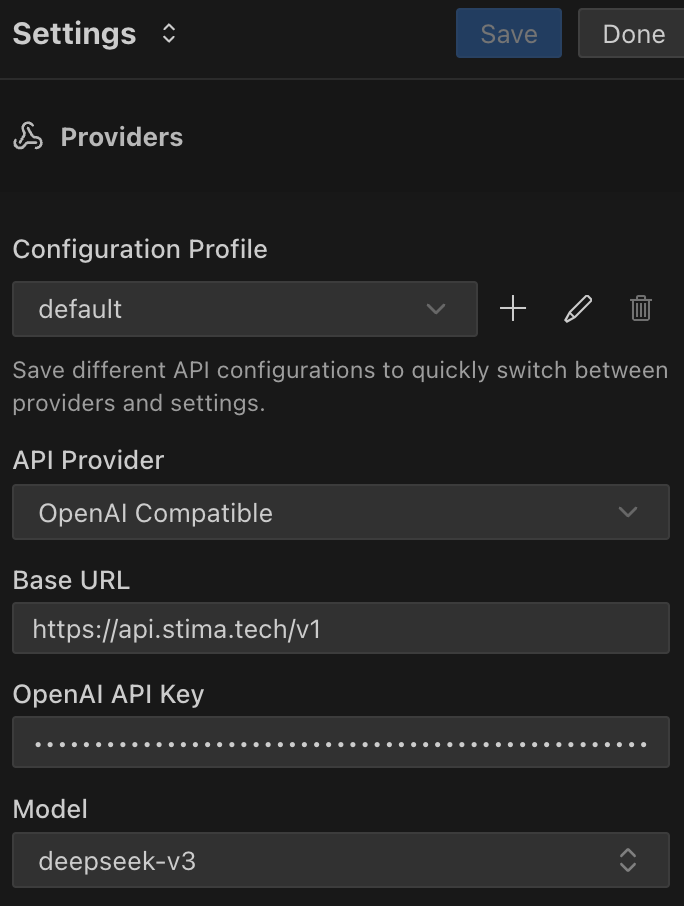Open the deepseek-v3 model selector
This screenshot has height=906, width=684.
click(x=341, y=860)
